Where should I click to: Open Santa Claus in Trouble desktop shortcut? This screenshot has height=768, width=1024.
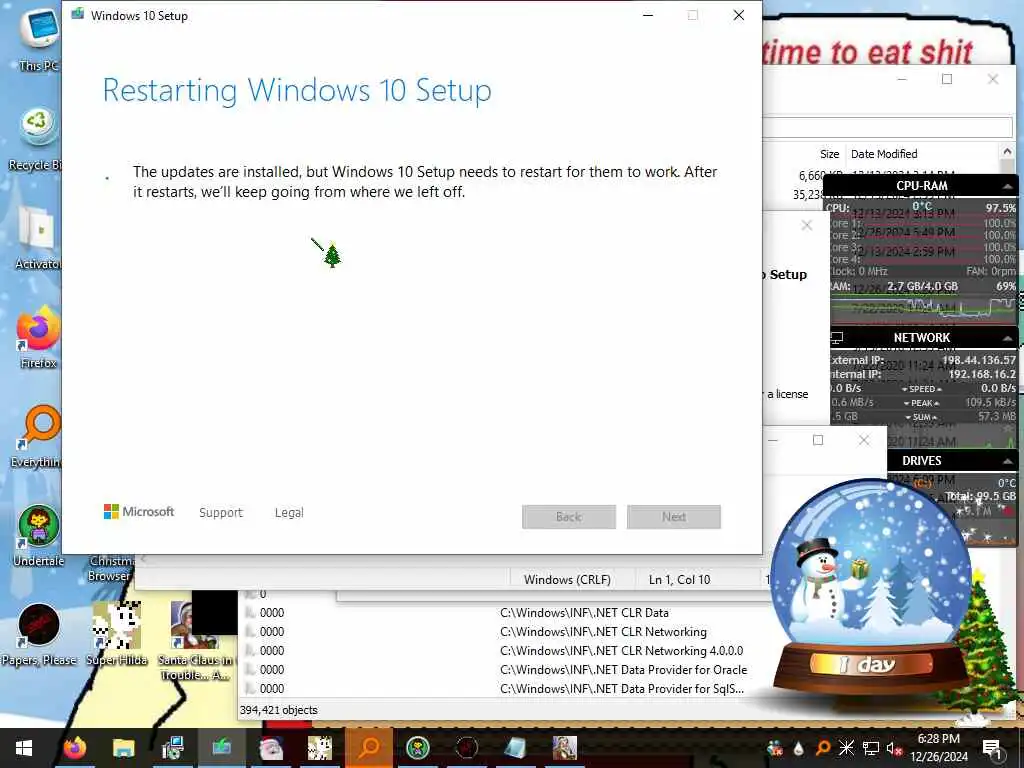pyautogui.click(x=195, y=640)
